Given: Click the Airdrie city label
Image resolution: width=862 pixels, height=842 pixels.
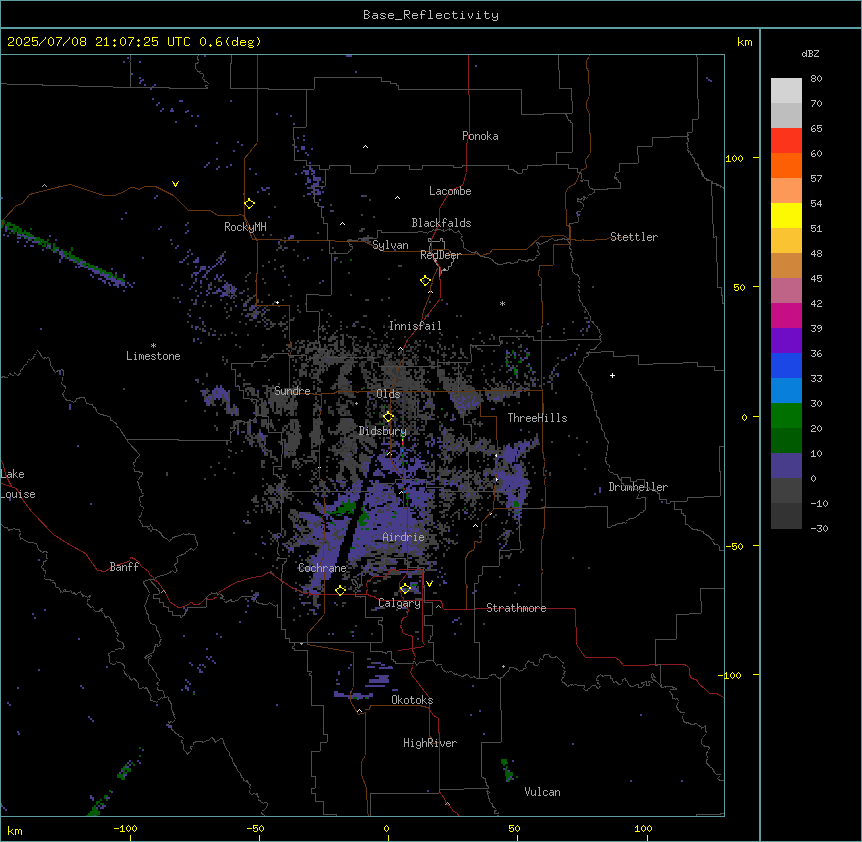Looking at the screenshot, I should pos(403,537).
